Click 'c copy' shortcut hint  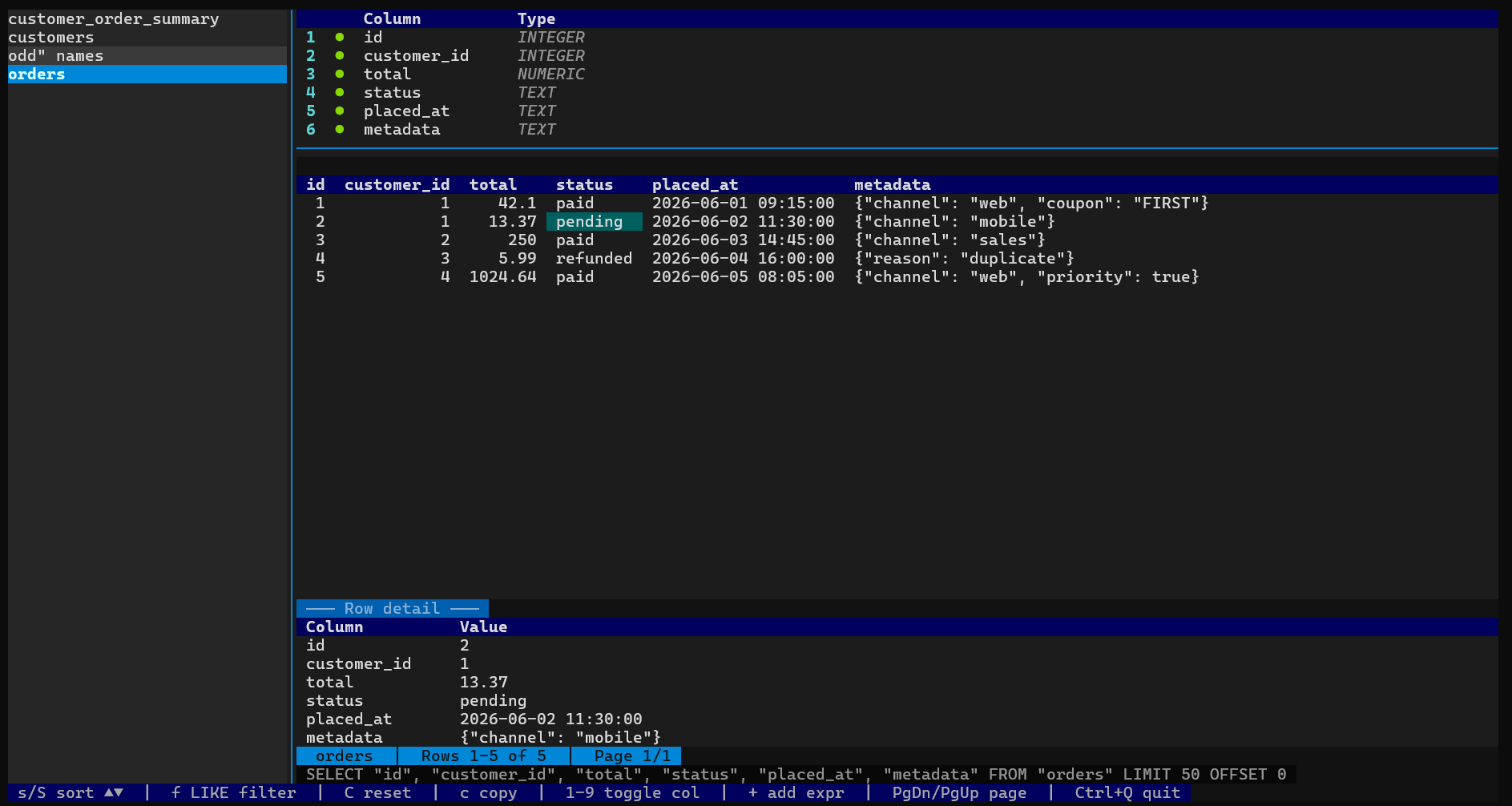point(489,792)
